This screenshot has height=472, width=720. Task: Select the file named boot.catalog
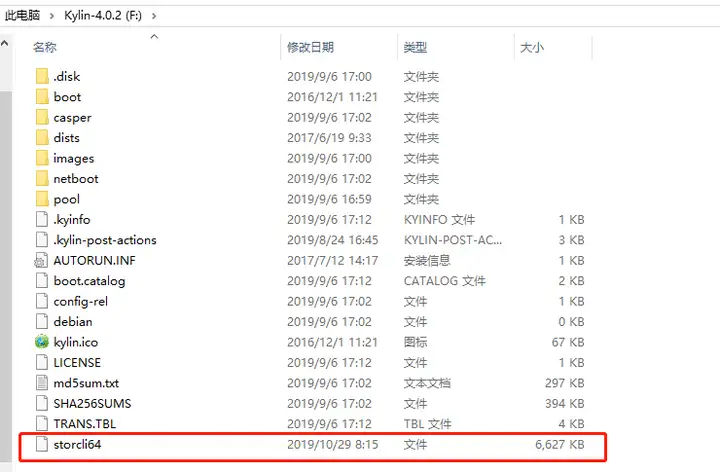[x=90, y=281]
